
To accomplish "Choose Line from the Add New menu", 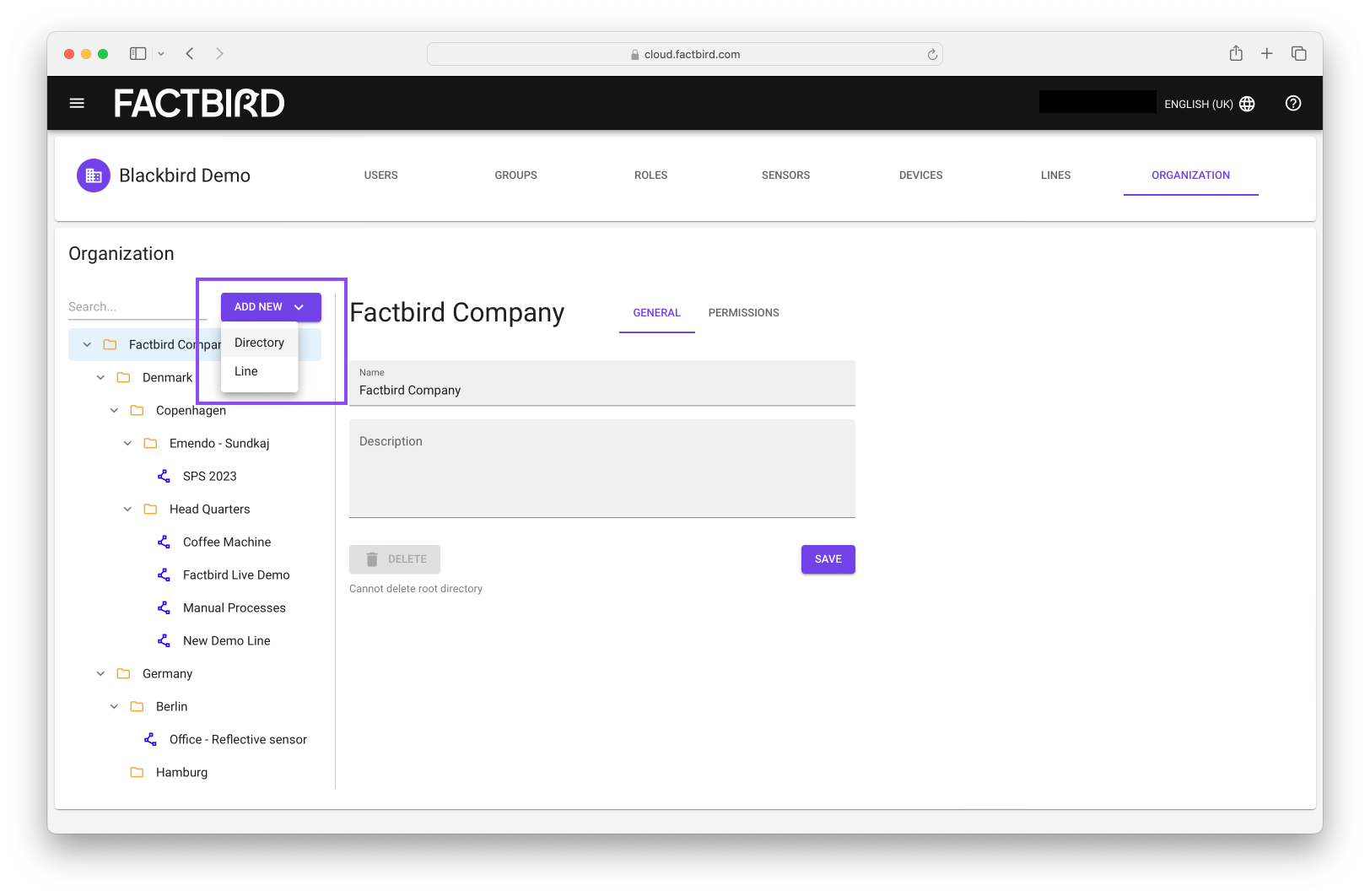I will pyautogui.click(x=260, y=371).
